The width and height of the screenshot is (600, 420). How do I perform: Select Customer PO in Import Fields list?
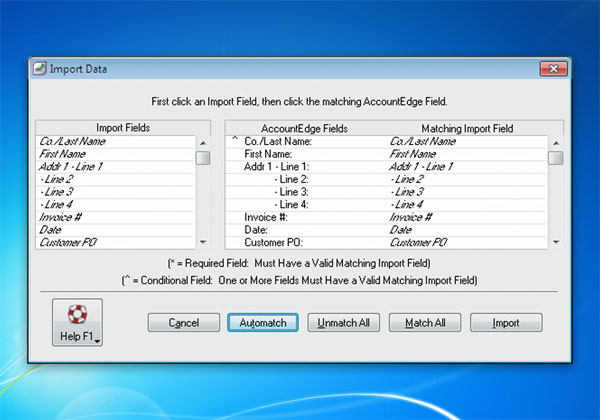click(x=115, y=243)
